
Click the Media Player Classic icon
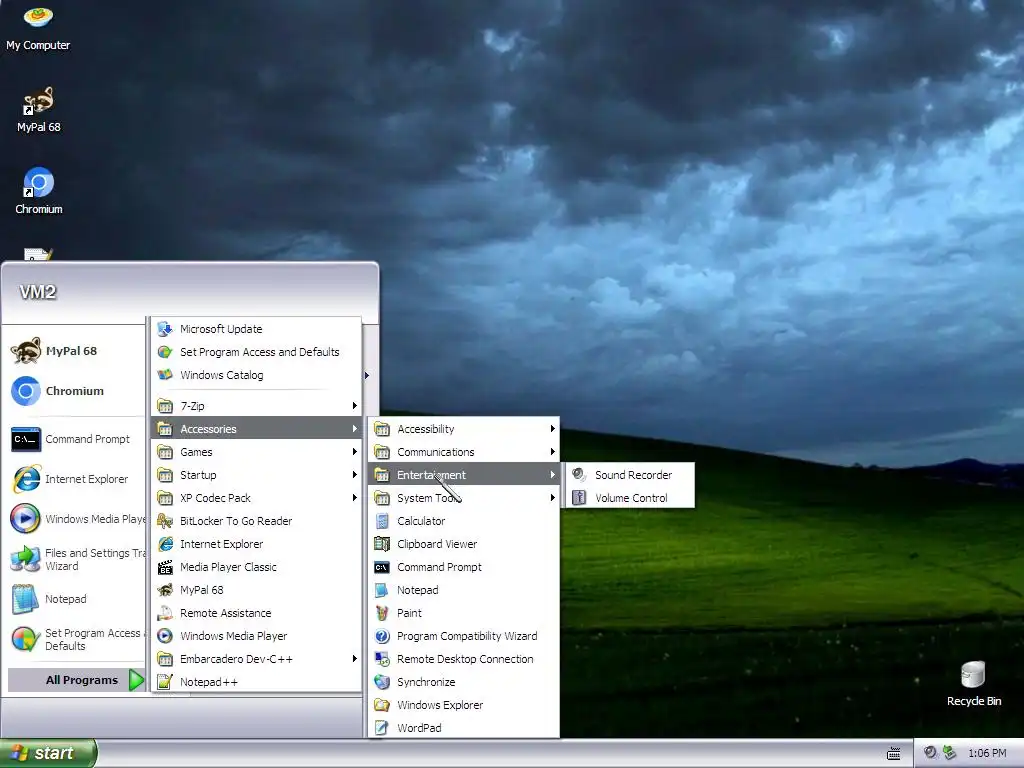[x=165, y=567]
